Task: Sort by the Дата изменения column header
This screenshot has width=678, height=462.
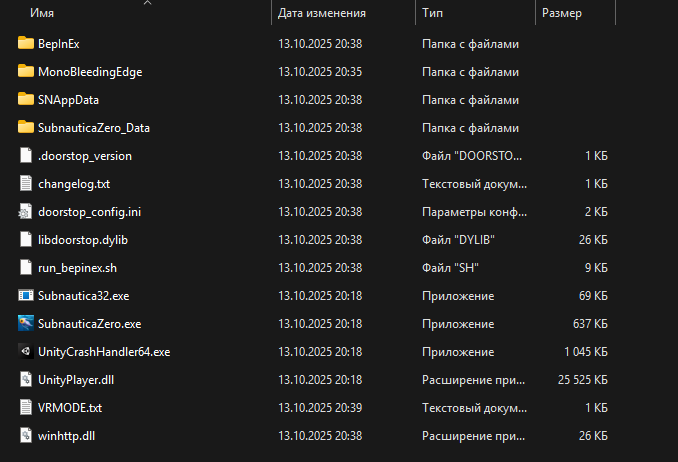Action: click(x=321, y=14)
